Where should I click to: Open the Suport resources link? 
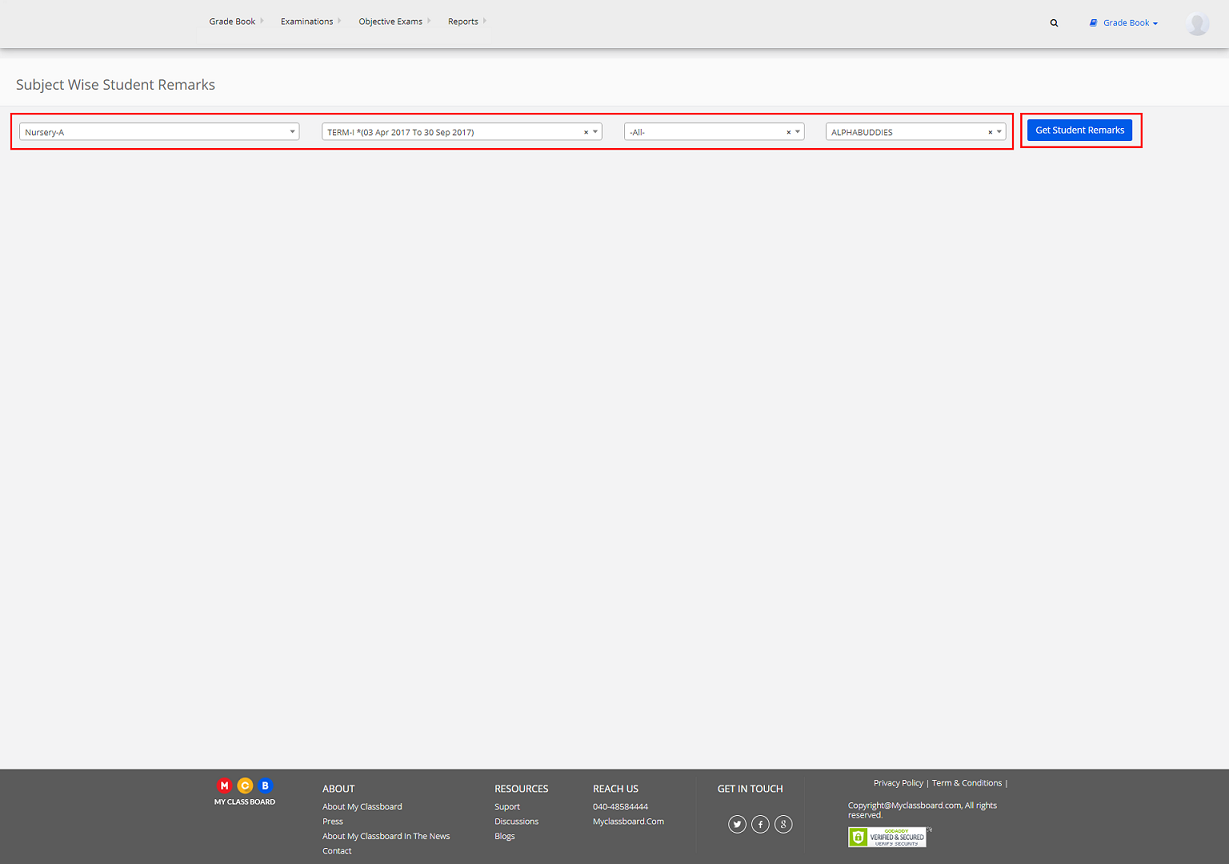tap(507, 807)
